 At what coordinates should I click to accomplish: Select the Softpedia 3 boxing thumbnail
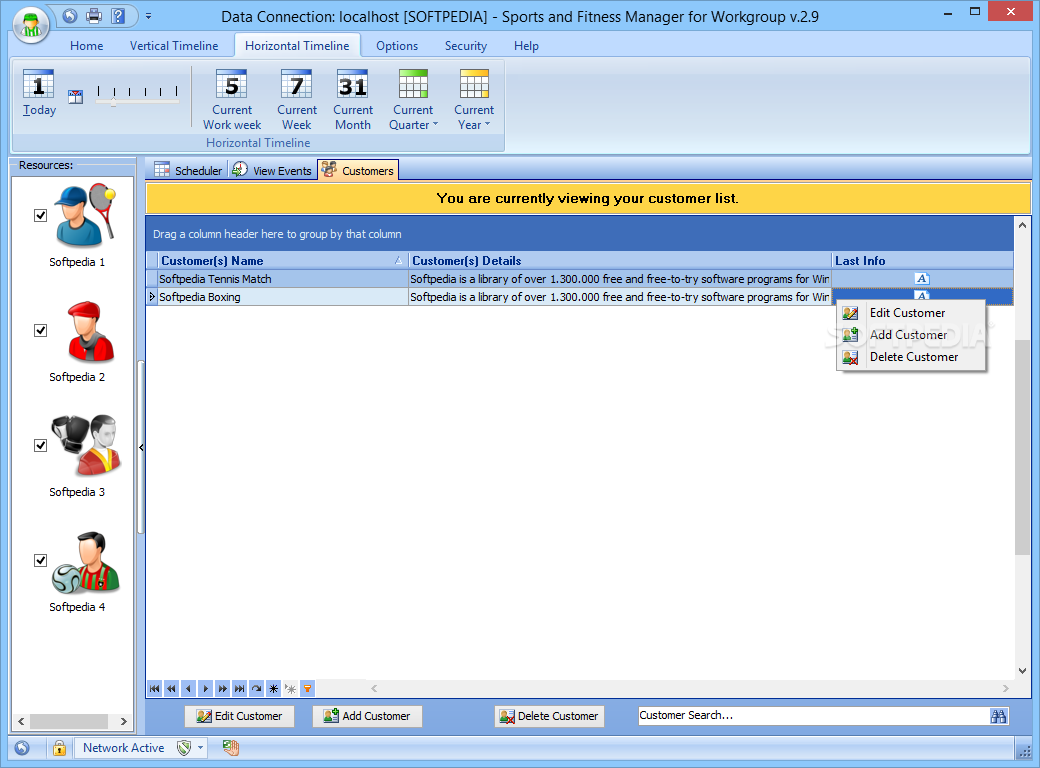click(87, 446)
